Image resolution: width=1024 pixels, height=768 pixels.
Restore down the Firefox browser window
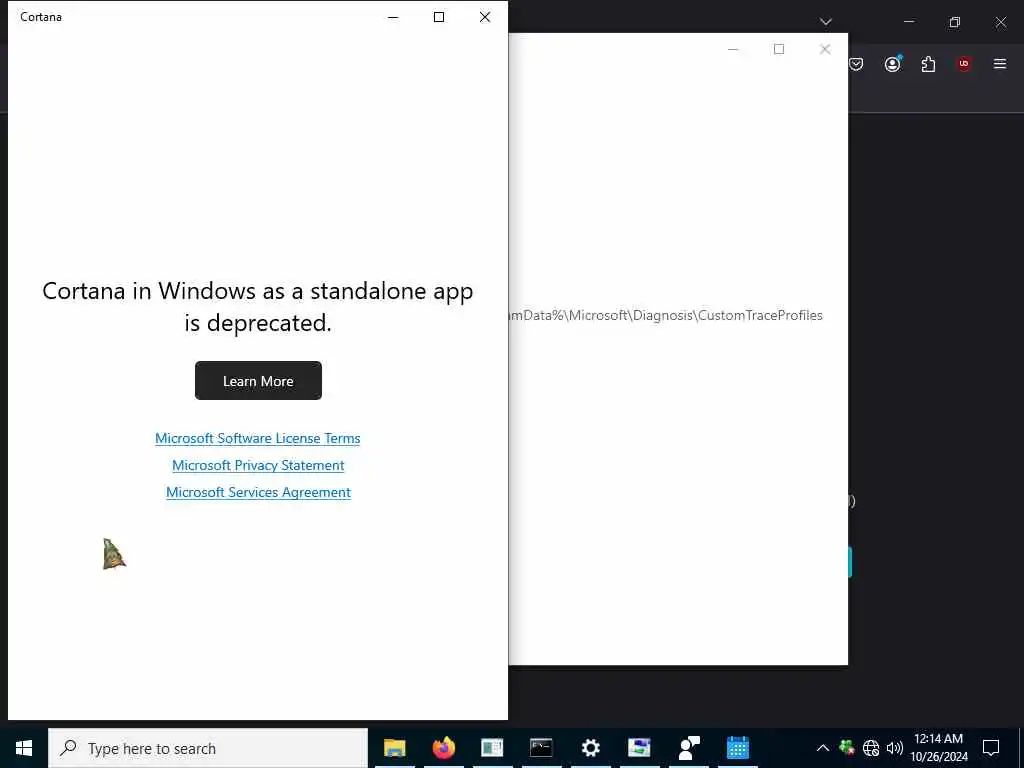(x=955, y=22)
